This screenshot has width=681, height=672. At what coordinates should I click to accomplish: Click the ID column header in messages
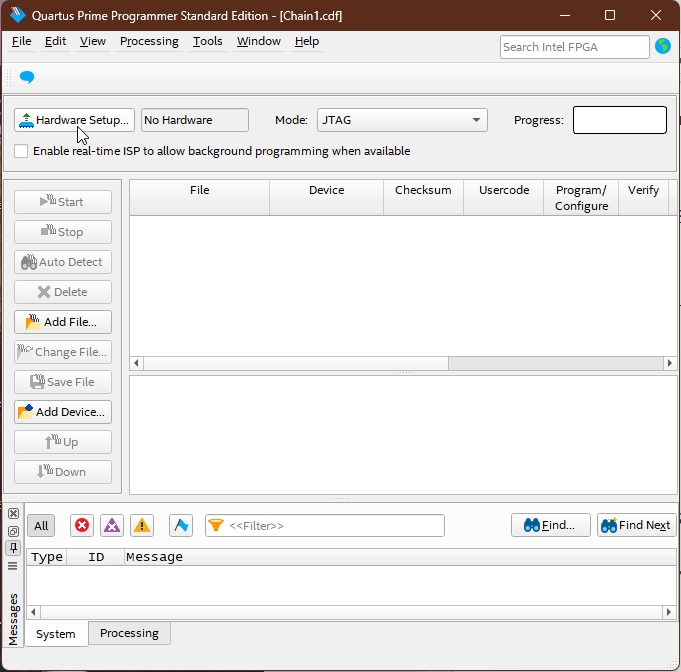(96, 557)
